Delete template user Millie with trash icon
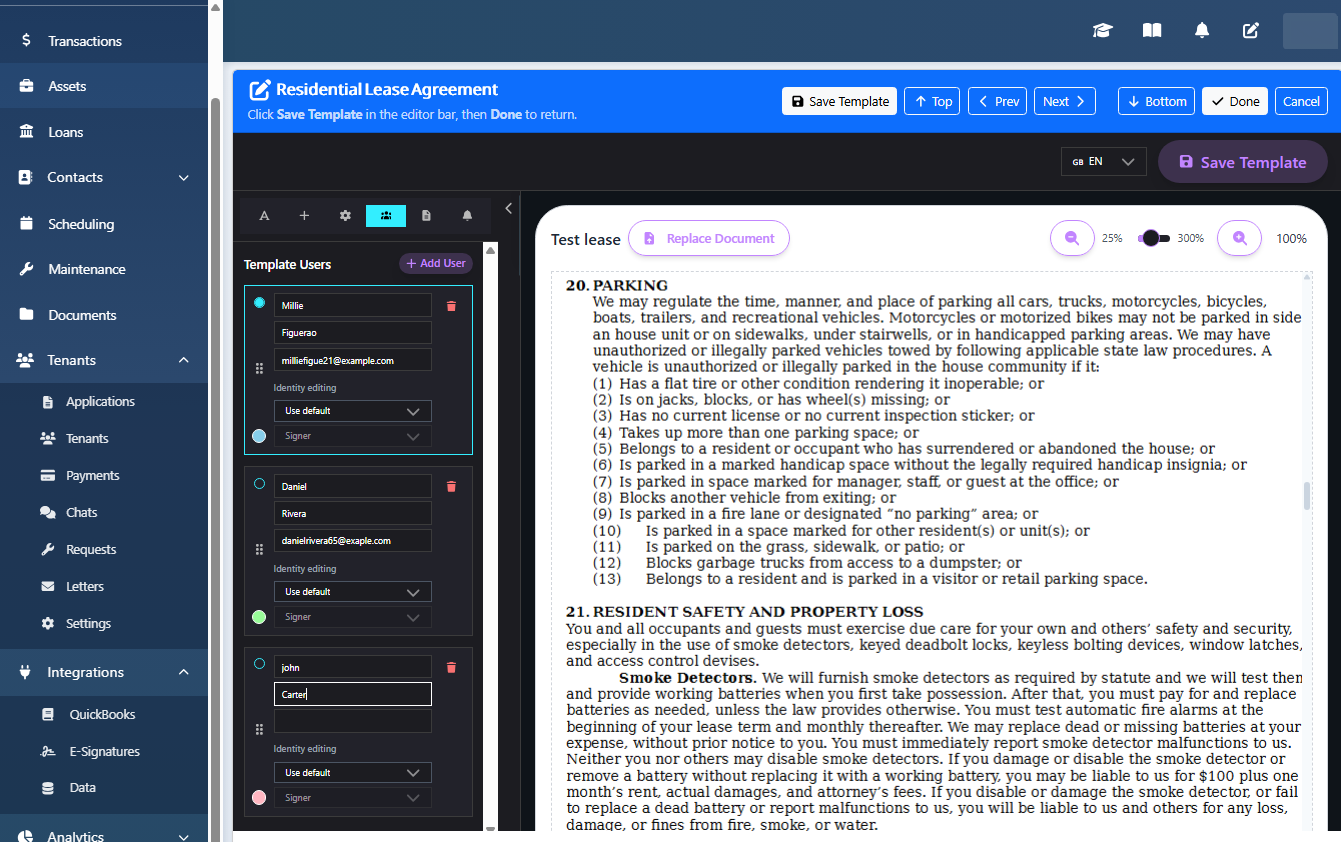 (451, 306)
